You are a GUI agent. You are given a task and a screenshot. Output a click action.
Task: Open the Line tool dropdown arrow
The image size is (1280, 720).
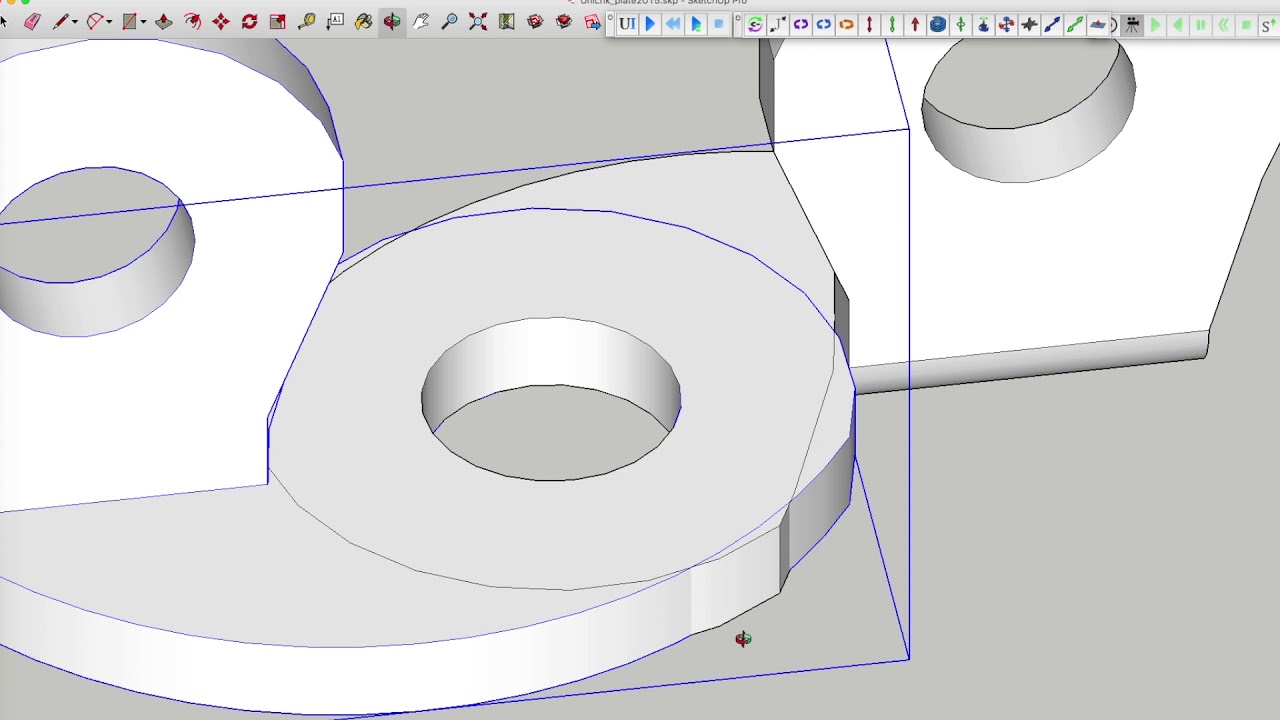pos(75,22)
